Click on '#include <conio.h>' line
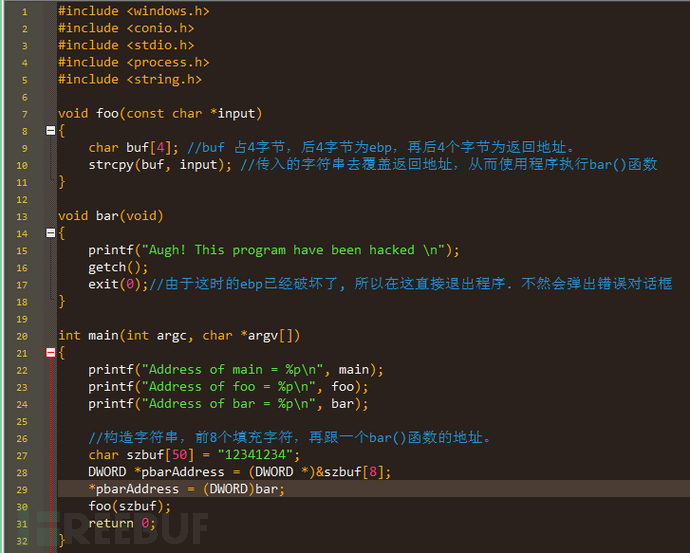Screen dimensions: 690x553 click(126, 28)
